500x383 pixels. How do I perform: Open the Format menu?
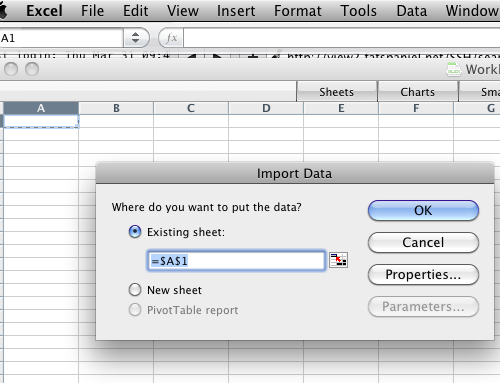click(298, 11)
